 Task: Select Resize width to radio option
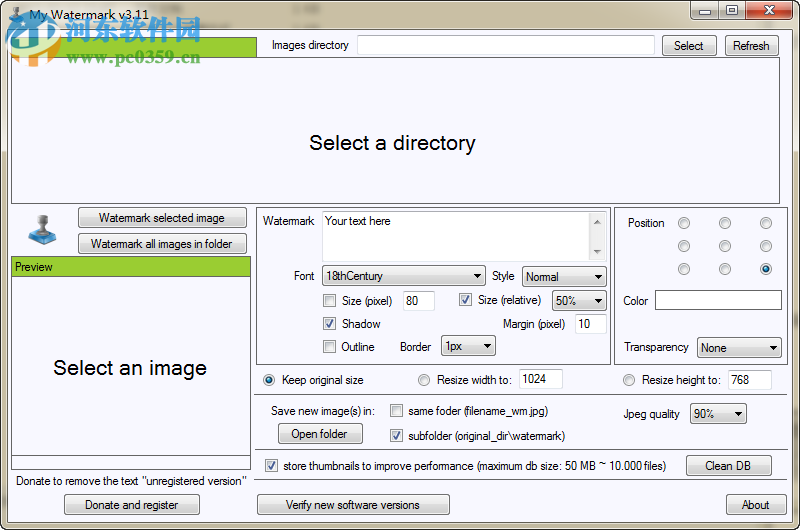click(x=424, y=380)
